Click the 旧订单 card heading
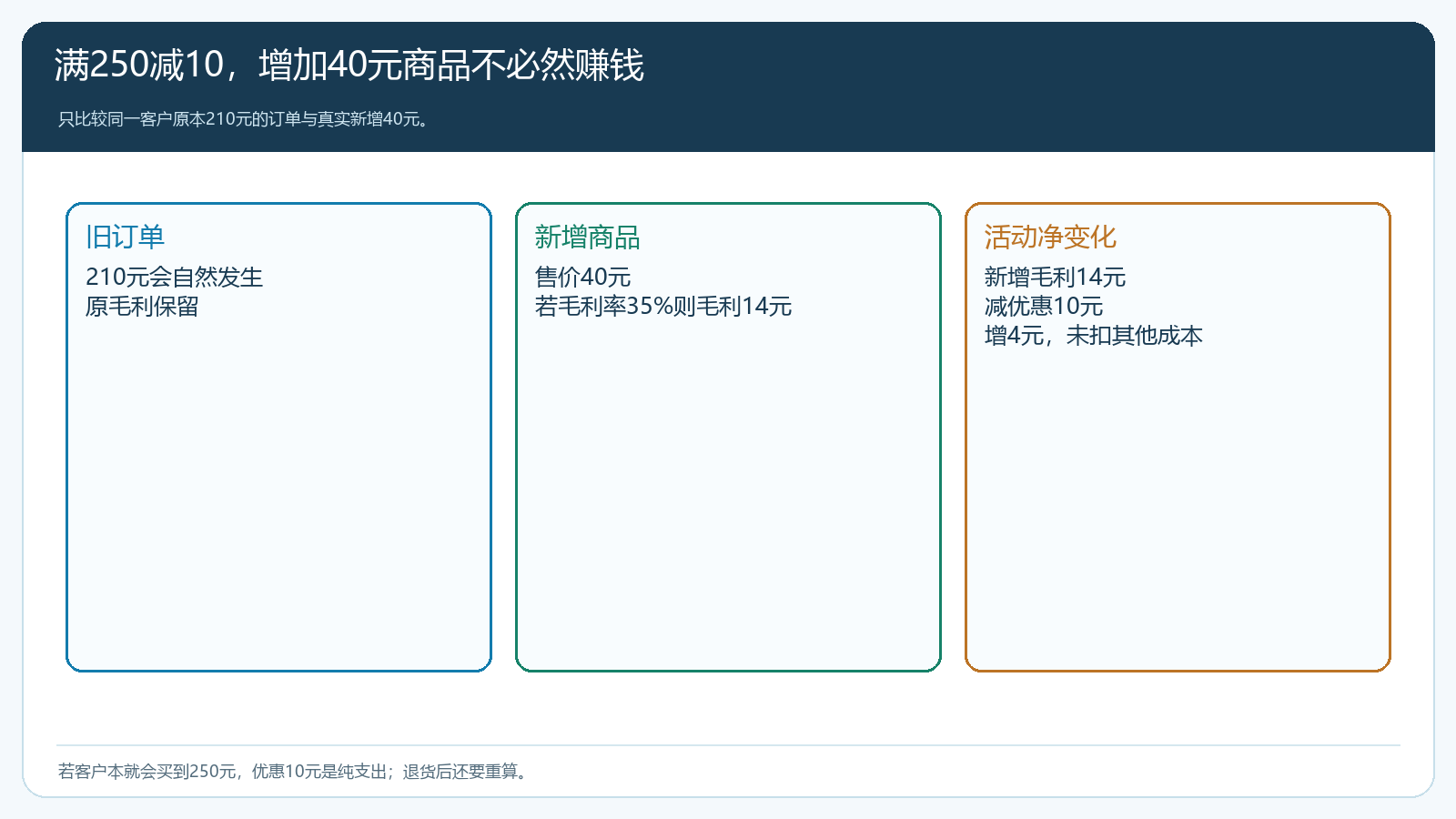1456x819 pixels. (126, 238)
